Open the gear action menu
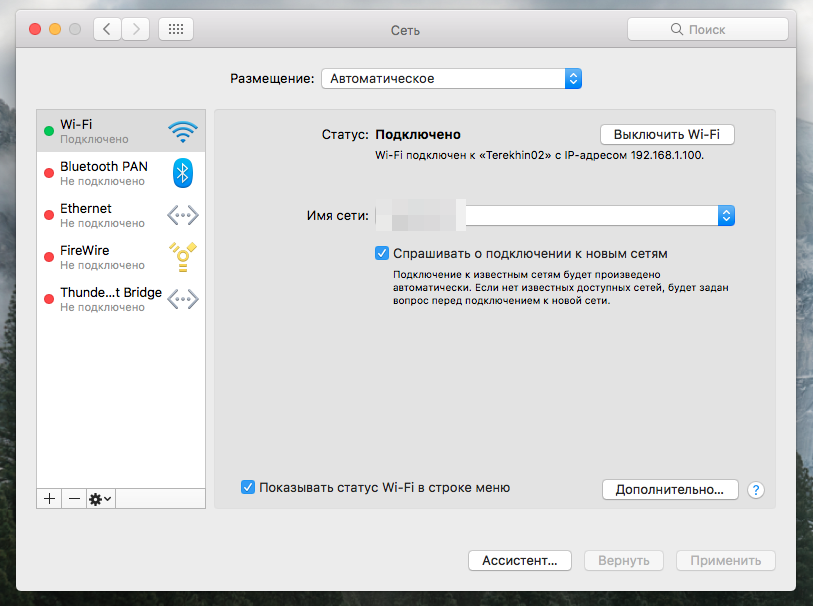 (101, 499)
